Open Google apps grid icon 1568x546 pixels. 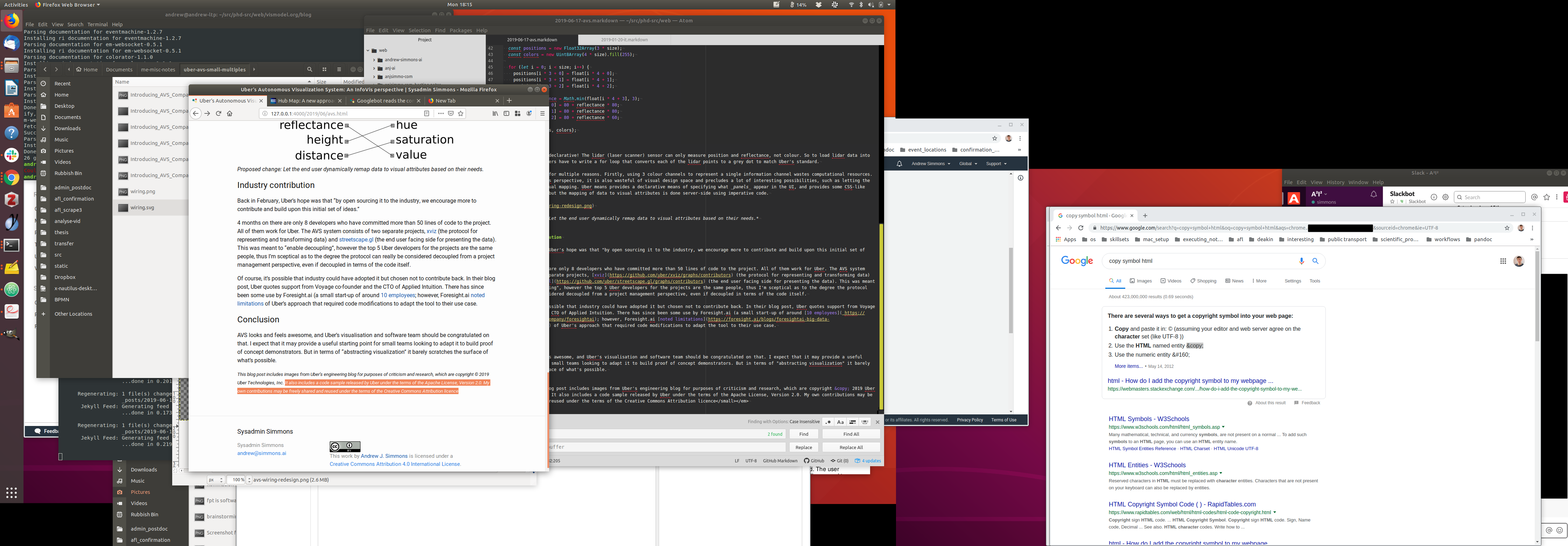pos(1502,261)
